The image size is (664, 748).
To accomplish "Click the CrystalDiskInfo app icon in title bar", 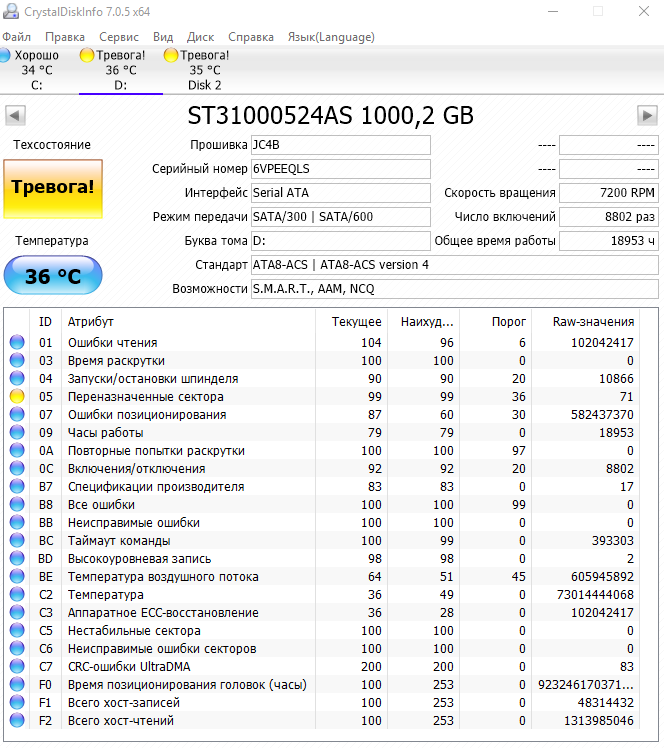I will 10,11.
